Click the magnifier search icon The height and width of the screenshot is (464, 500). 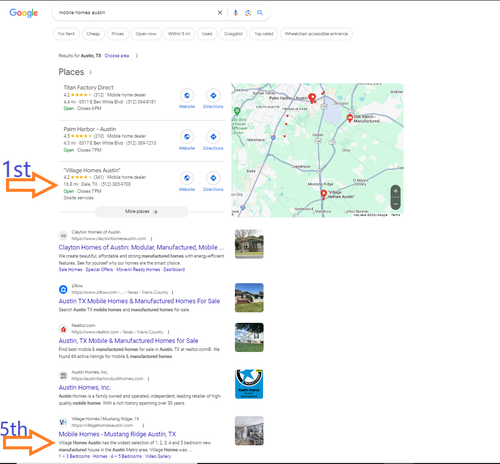260,13
